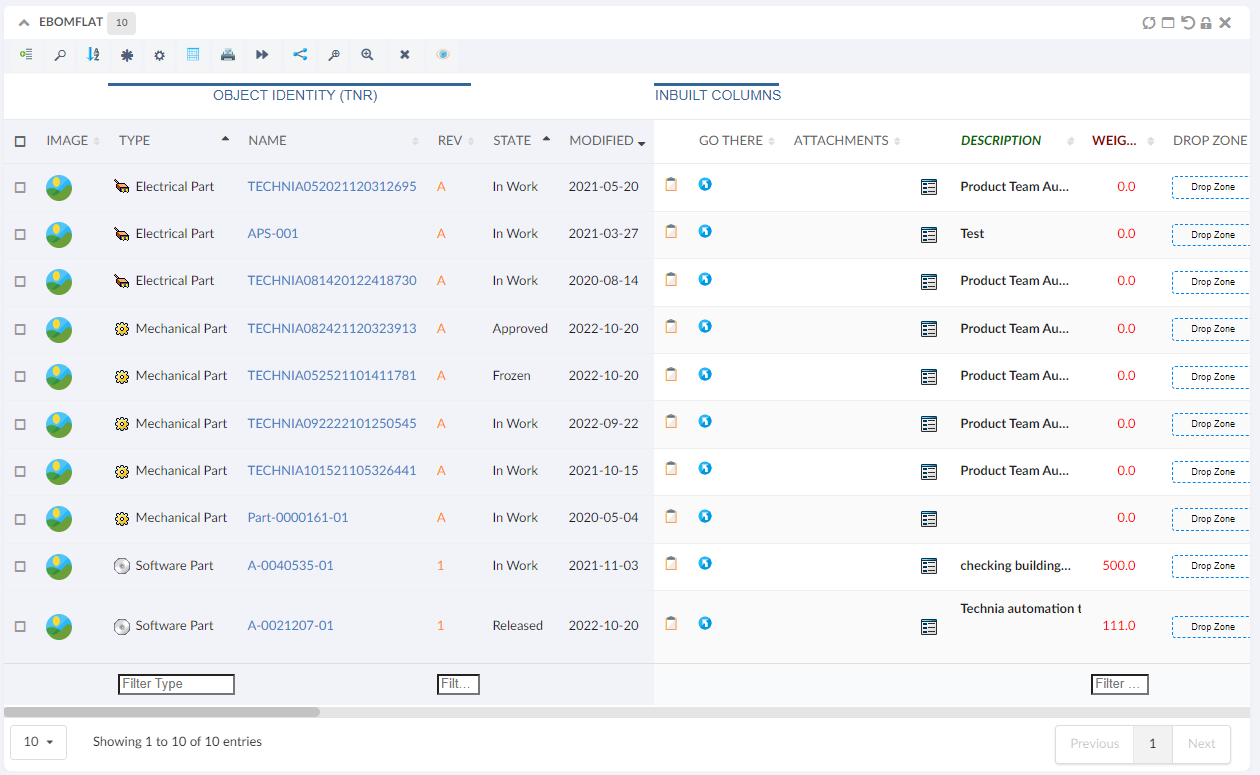The height and width of the screenshot is (775, 1260).
Task: Click the fast-forward double arrow toolbar icon
Action: [x=262, y=55]
